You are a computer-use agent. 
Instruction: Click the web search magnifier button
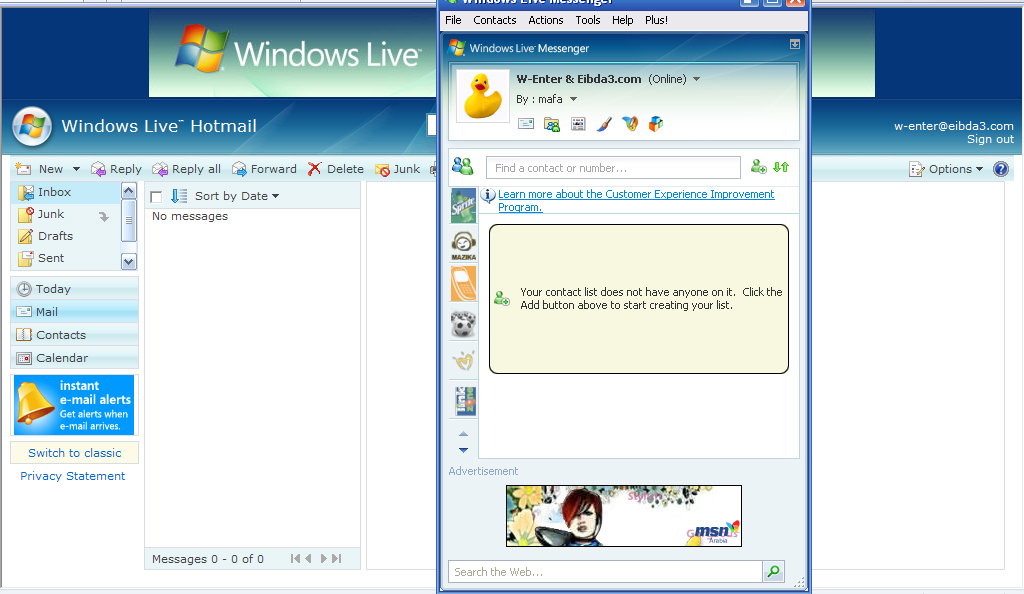coord(773,572)
